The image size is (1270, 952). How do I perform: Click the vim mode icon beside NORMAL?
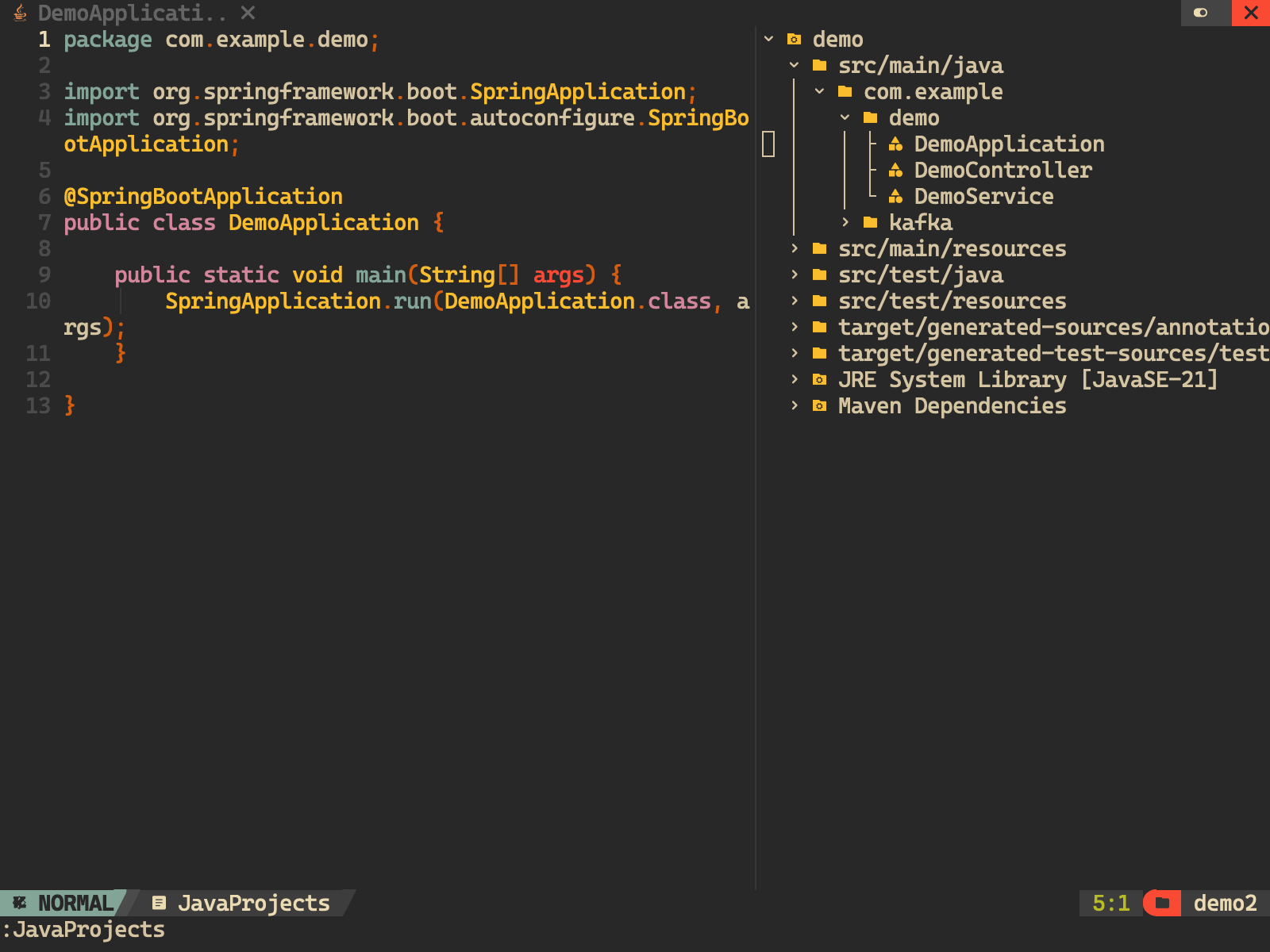[20, 903]
